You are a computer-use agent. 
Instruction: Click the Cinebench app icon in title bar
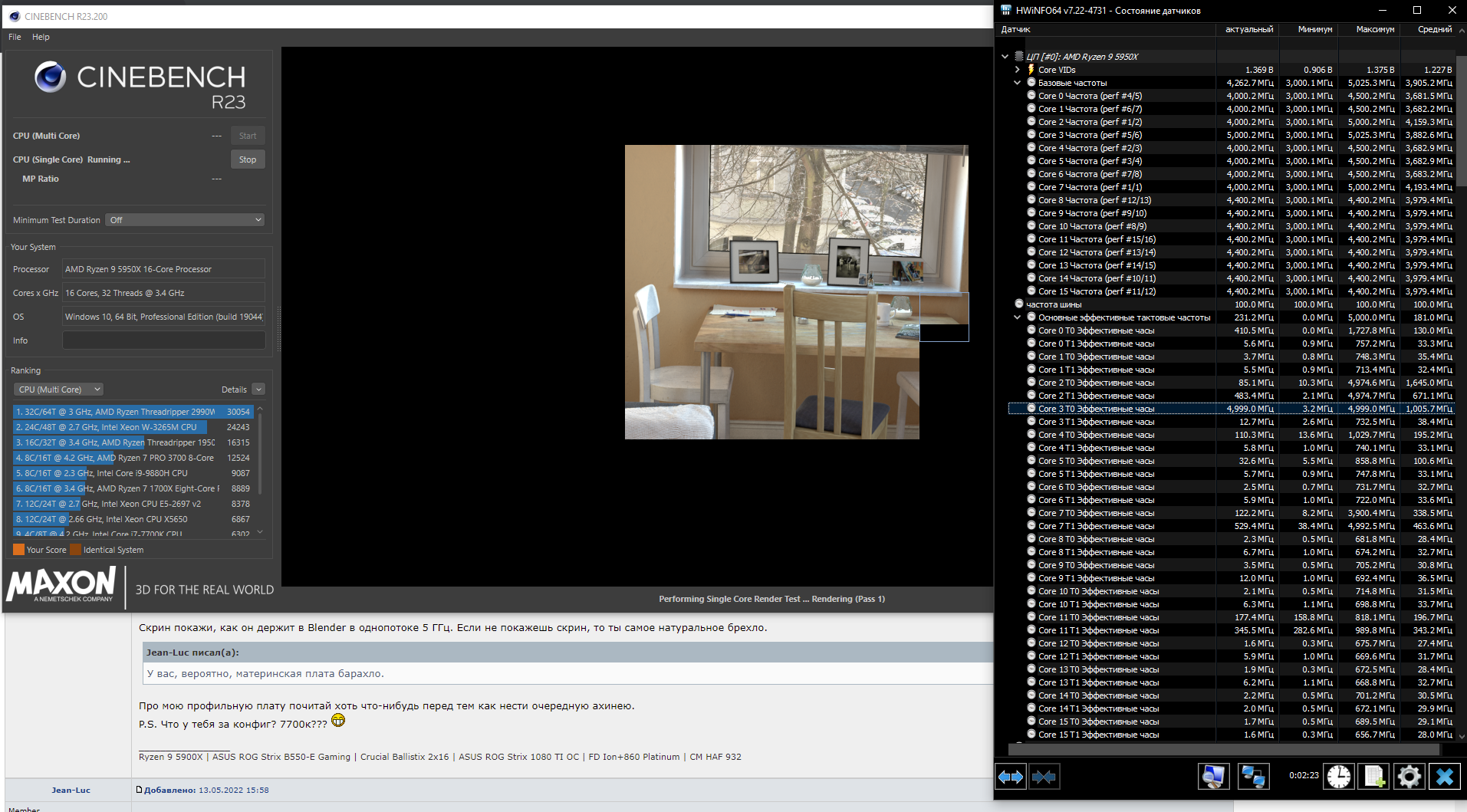15,16
